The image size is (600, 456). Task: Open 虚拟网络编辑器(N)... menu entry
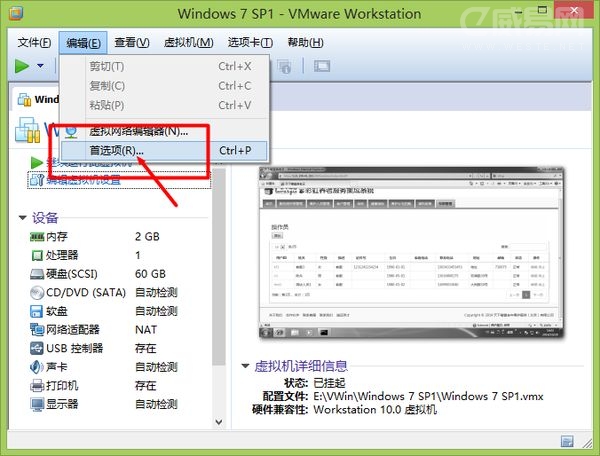pyautogui.click(x=138, y=131)
